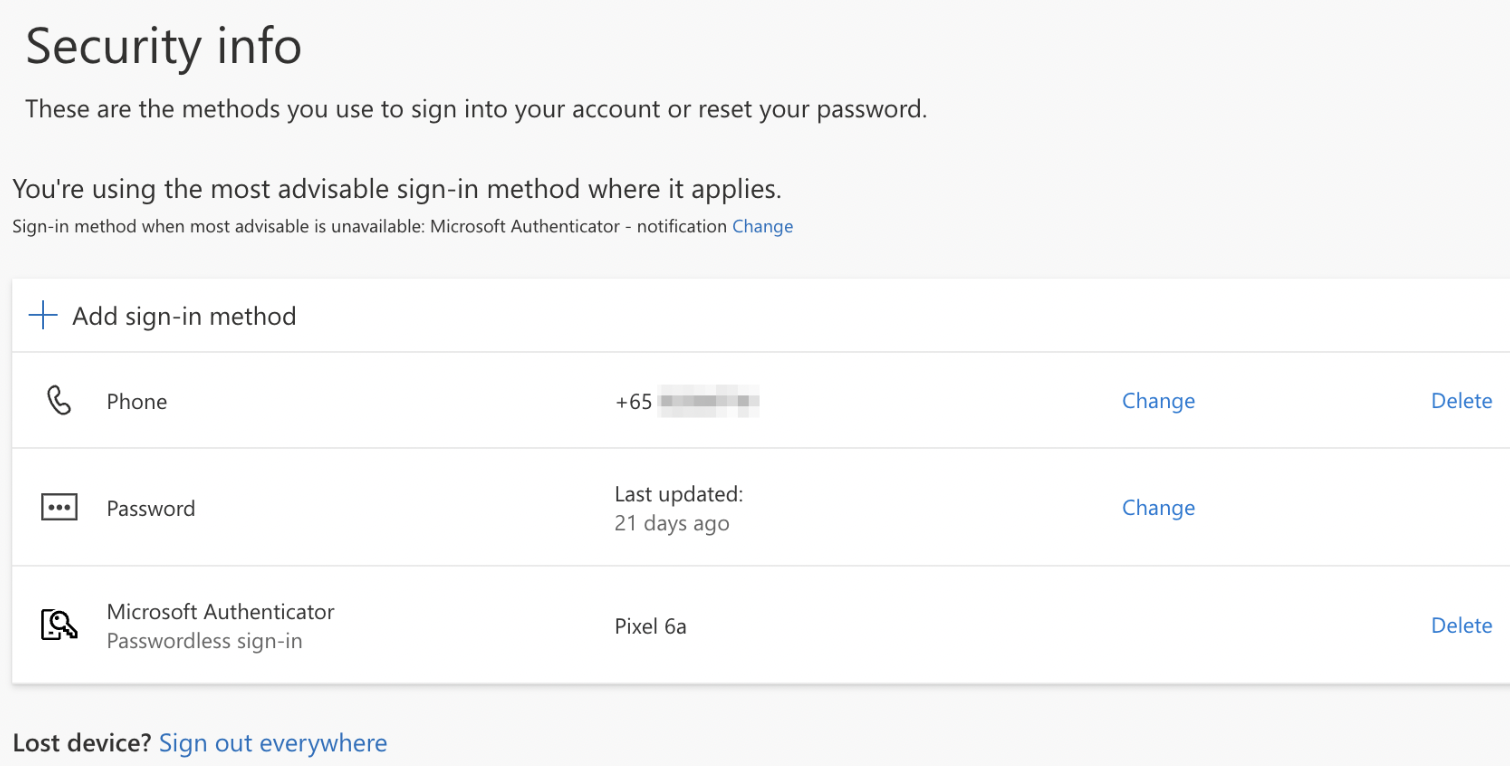This screenshot has width=1510, height=766.
Task: Click the blurred +65 phone number
Action: tap(687, 401)
